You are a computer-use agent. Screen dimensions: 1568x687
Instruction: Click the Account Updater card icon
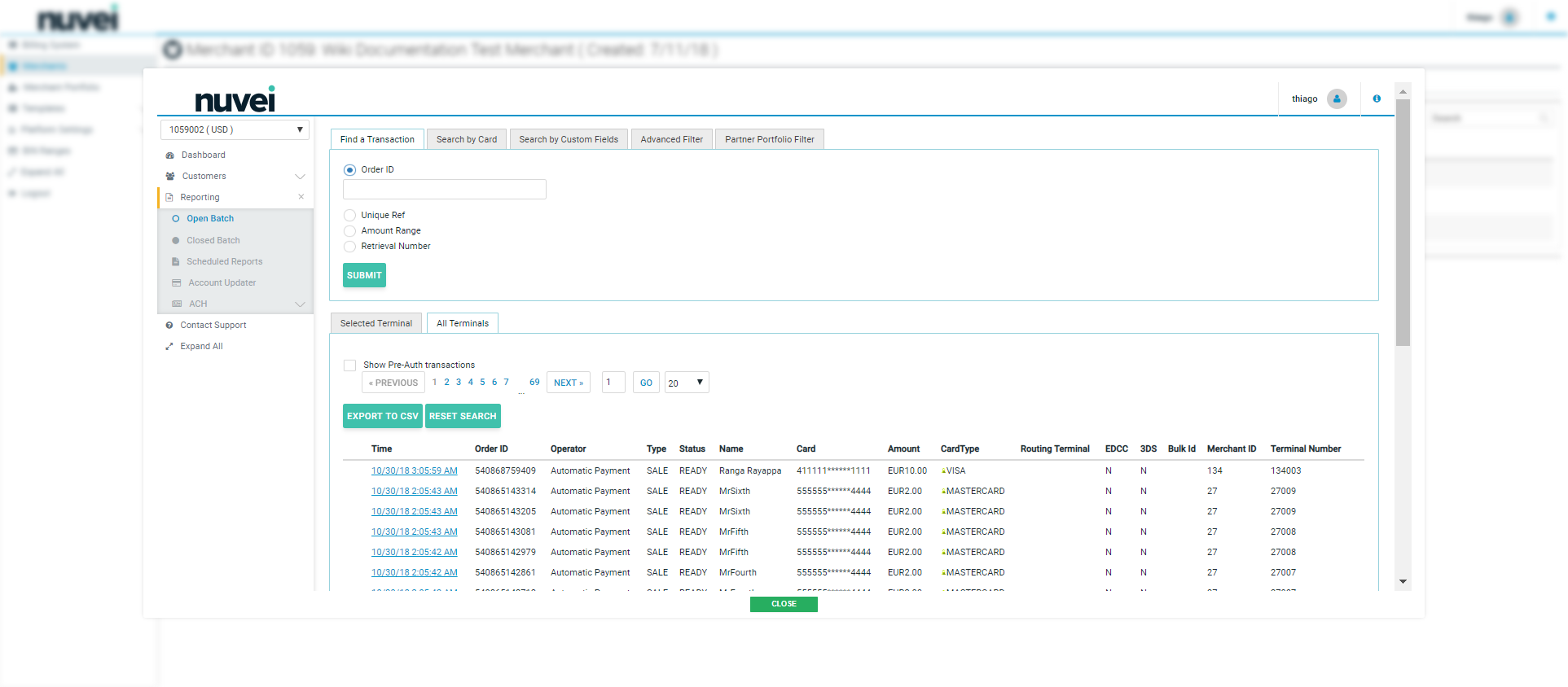point(176,283)
